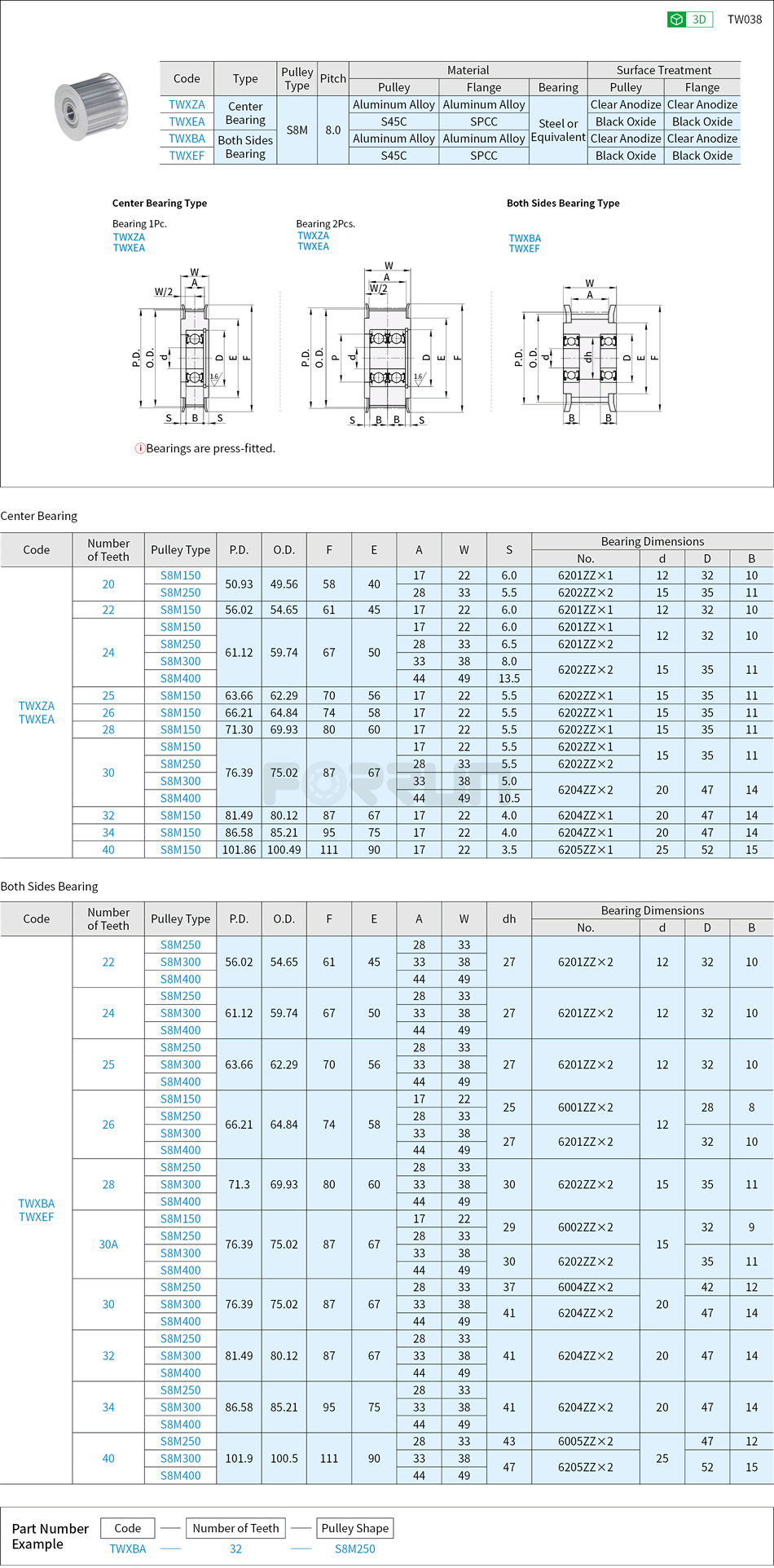Click the Bearing 2Pcs. center bearing diagram
The image size is (774, 1568).
pos(383,345)
